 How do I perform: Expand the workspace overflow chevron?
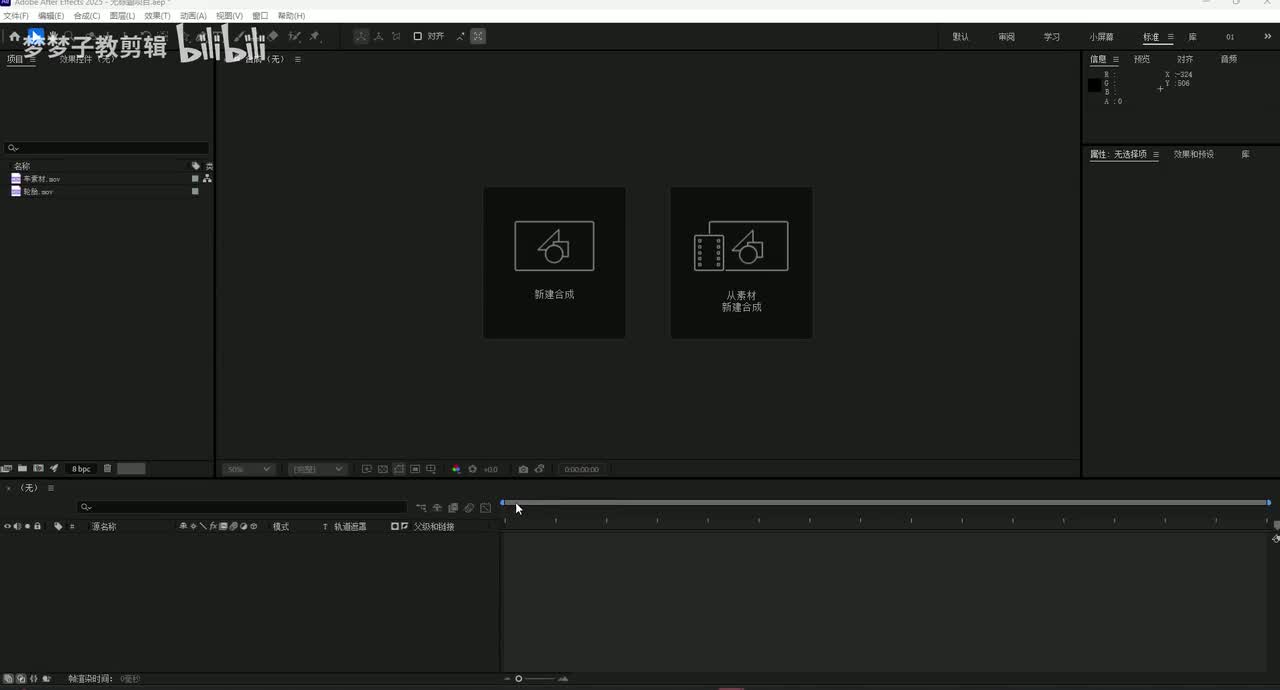1268,37
